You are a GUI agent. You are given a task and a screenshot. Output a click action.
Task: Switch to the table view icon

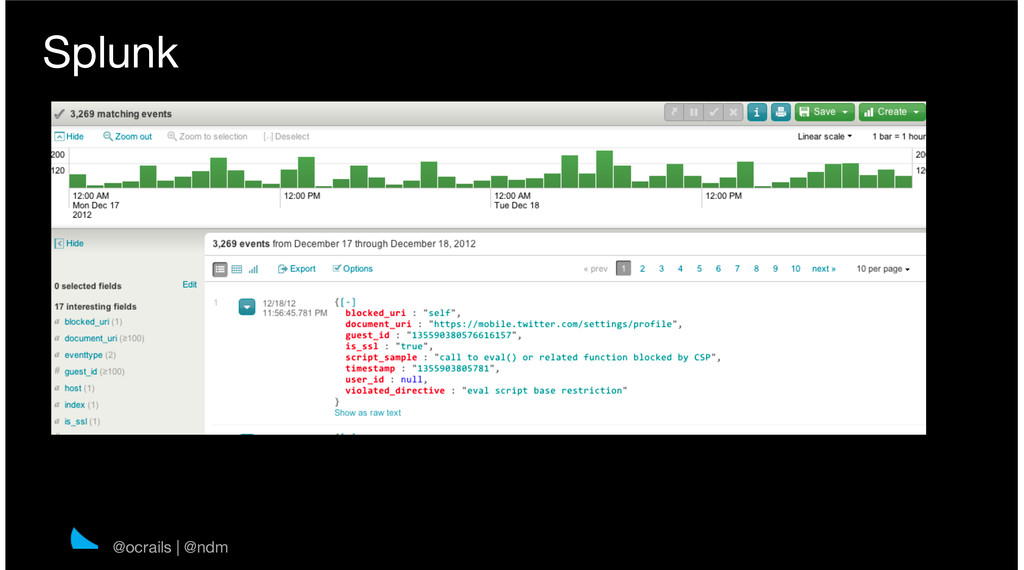(237, 269)
